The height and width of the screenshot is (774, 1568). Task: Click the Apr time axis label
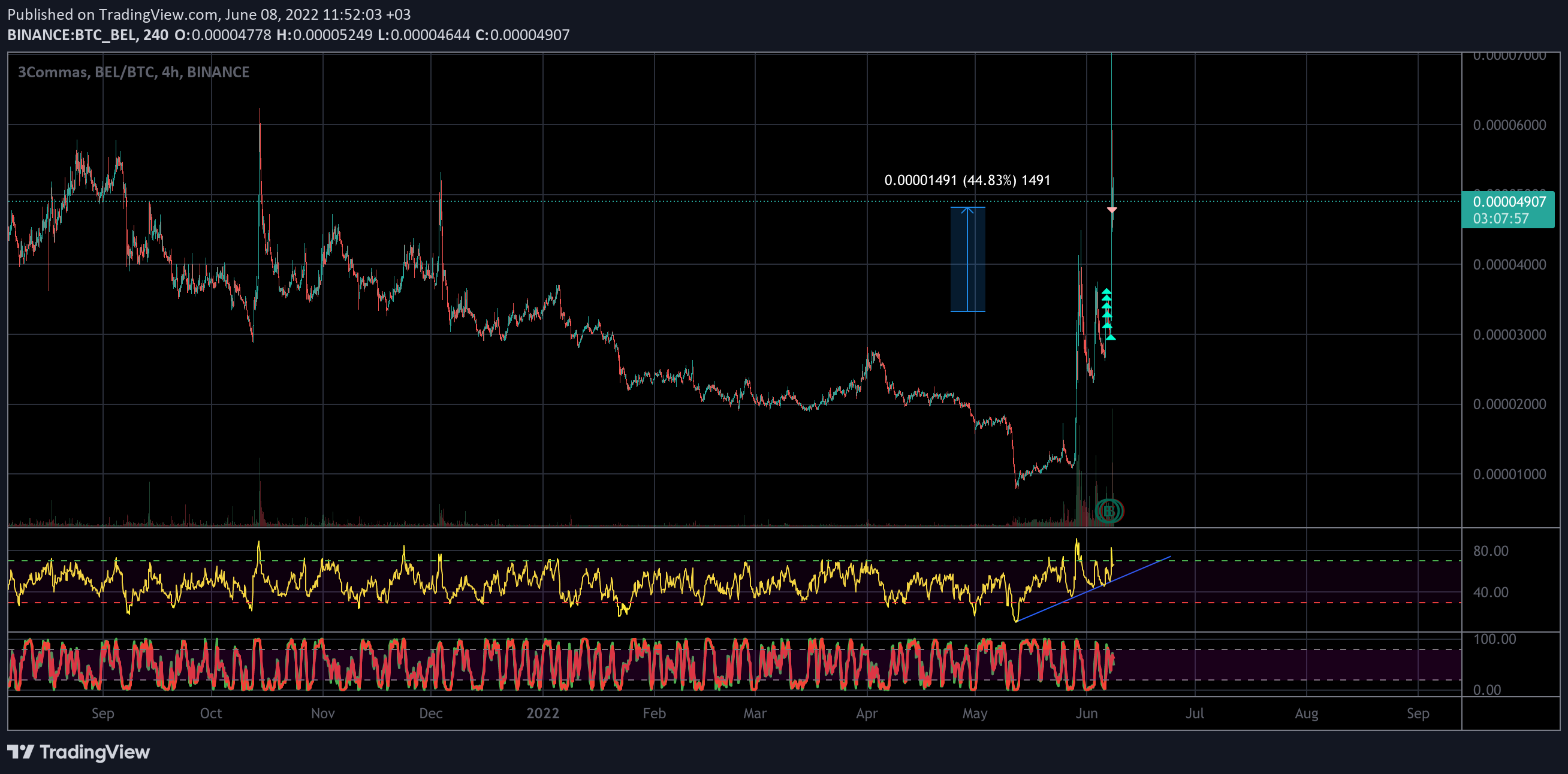[x=867, y=713]
